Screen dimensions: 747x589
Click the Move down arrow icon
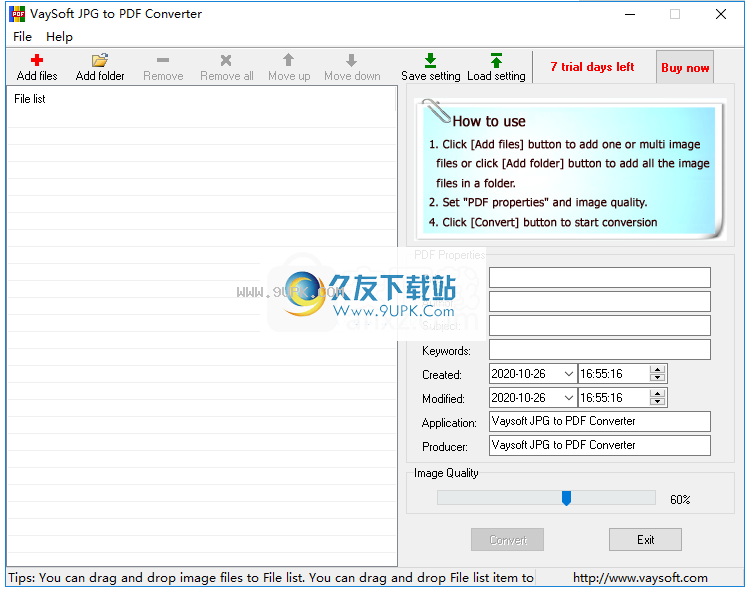(352, 60)
